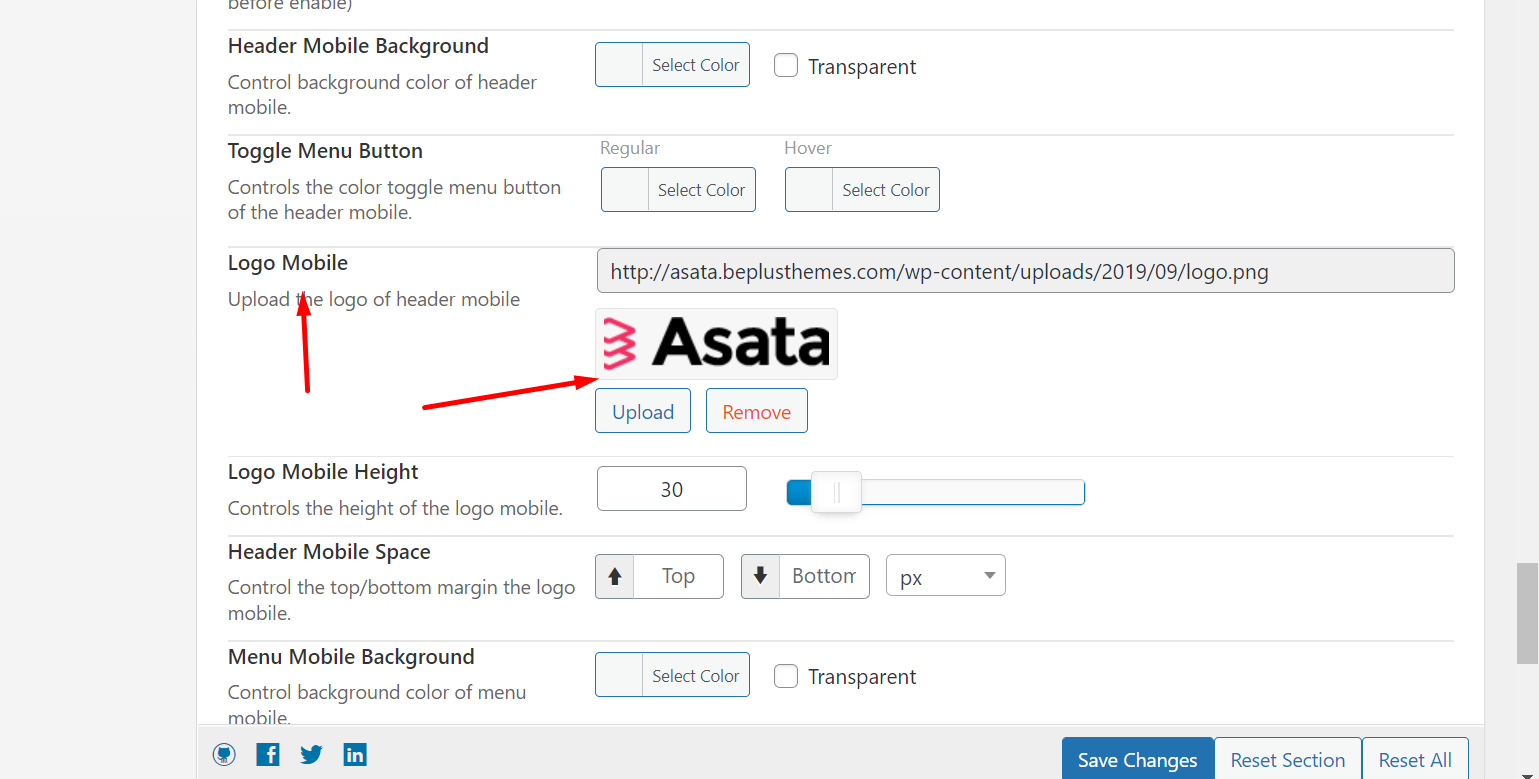Click Reset Section button
Viewport: 1539px width, 779px height.
tap(1288, 759)
